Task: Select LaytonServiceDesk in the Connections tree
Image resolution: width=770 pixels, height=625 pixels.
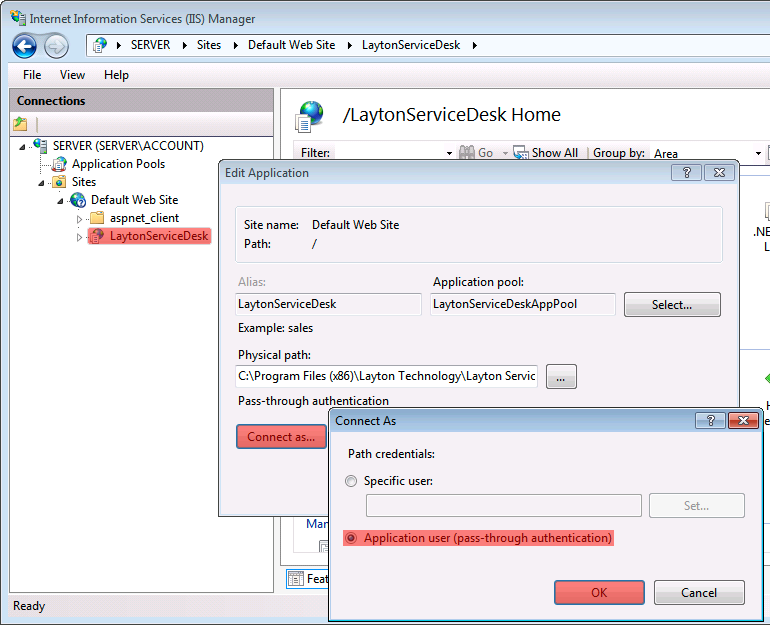Action: coord(159,236)
